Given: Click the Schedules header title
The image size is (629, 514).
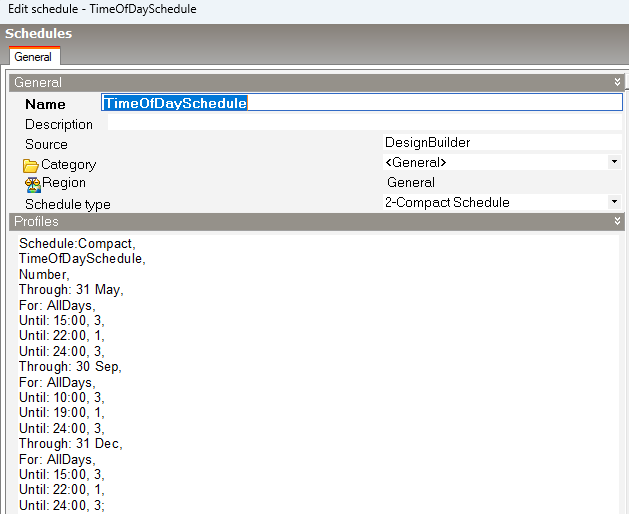Looking at the screenshot, I should tap(38, 34).
